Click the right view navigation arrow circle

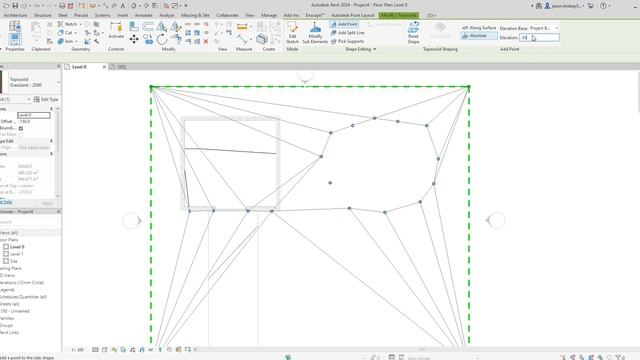(x=496, y=220)
